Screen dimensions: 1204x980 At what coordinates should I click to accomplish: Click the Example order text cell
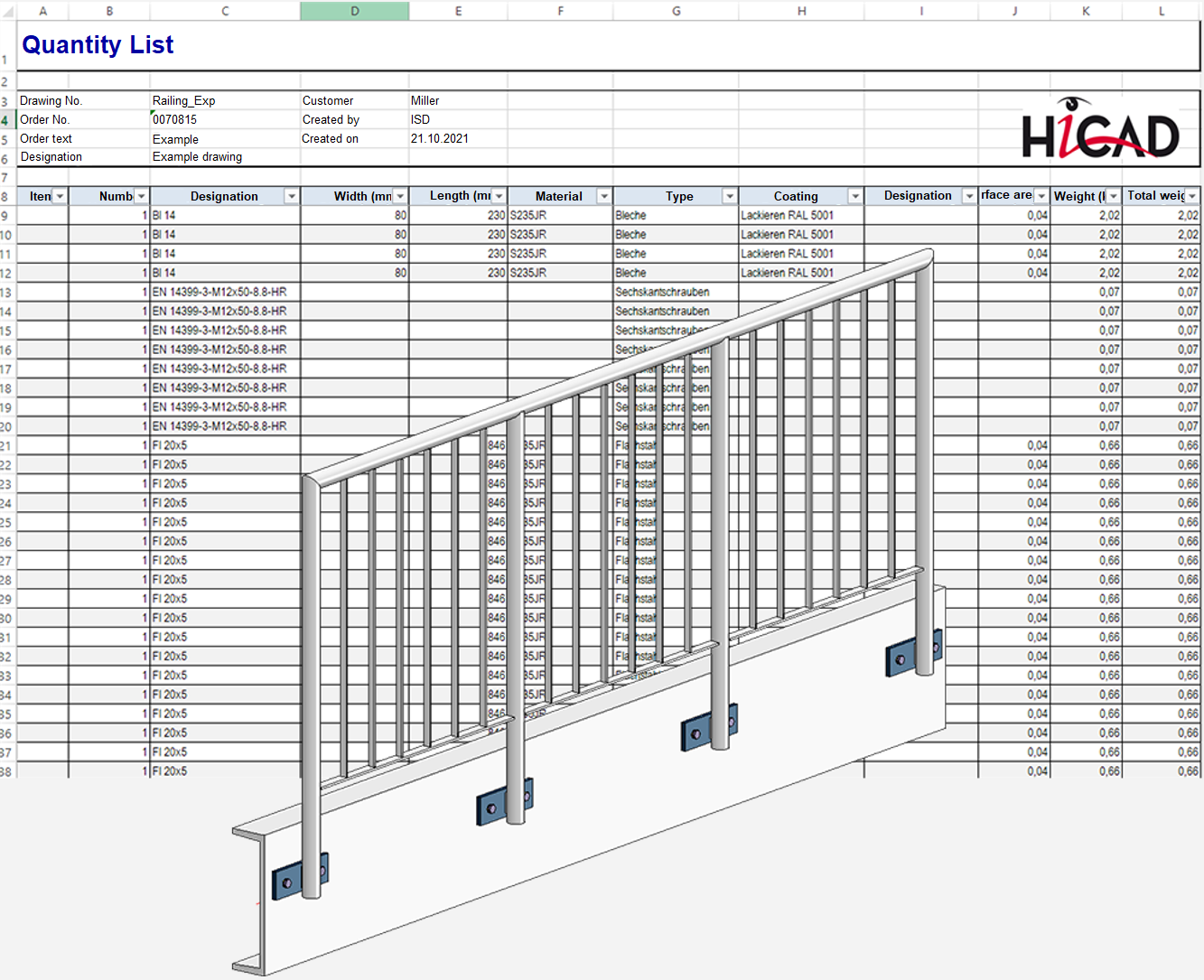225,139
